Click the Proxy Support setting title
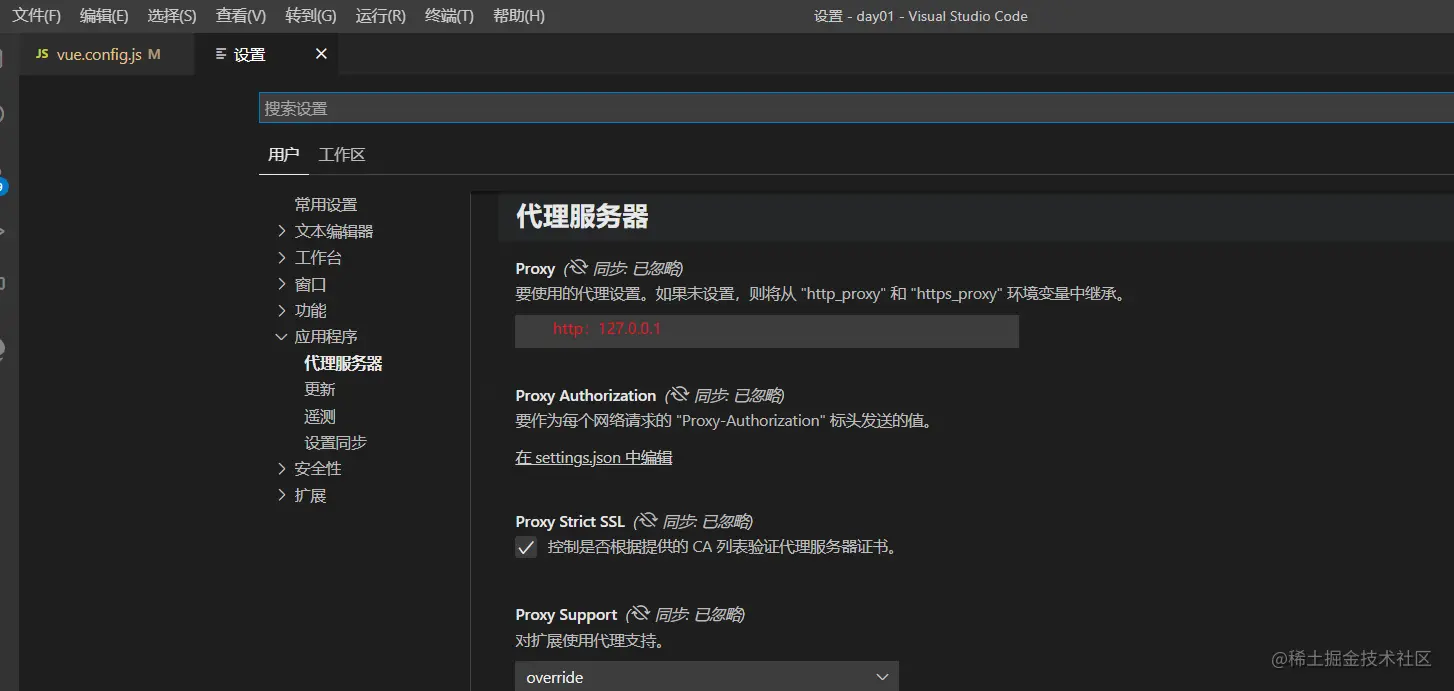This screenshot has width=1454, height=691. pos(566,615)
